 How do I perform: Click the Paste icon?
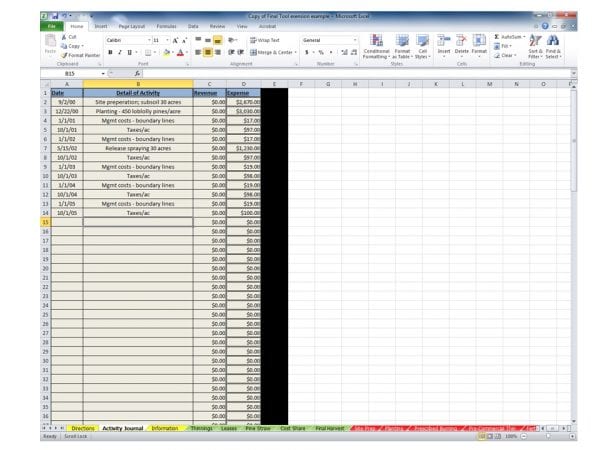point(49,47)
